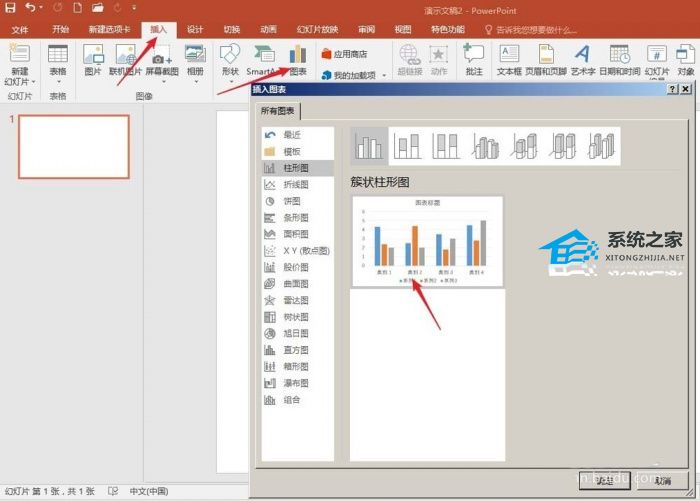Switch to View (视图) tab
The height and width of the screenshot is (502, 700).
(x=403, y=29)
